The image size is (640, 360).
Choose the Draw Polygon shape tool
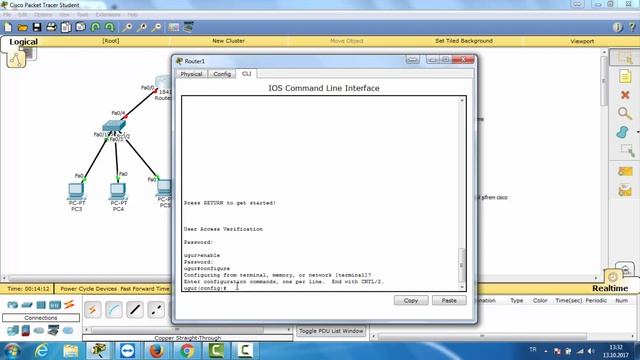[623, 132]
